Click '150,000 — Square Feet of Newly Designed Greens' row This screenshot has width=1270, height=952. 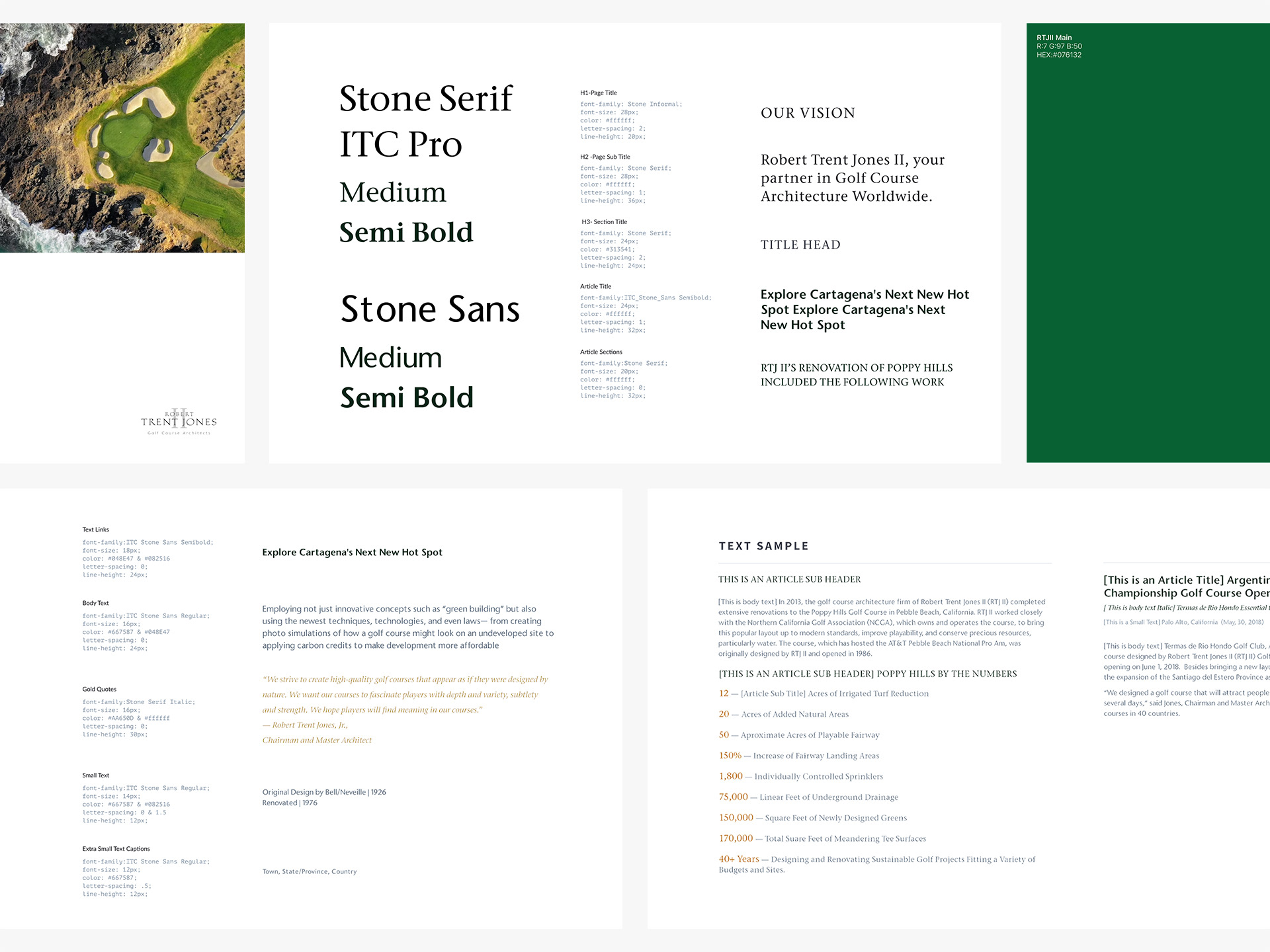[x=813, y=818]
